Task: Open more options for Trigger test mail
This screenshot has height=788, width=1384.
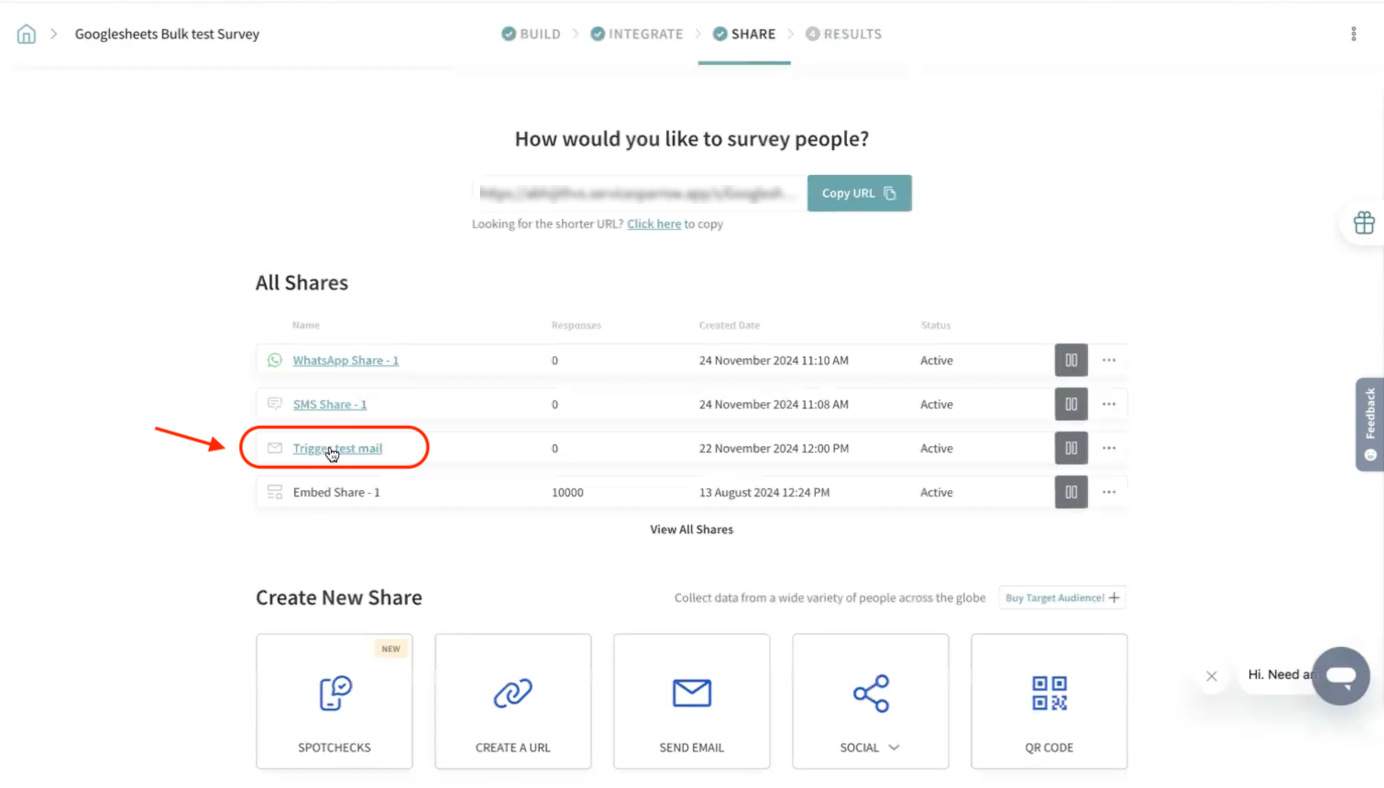Action: tap(1109, 448)
